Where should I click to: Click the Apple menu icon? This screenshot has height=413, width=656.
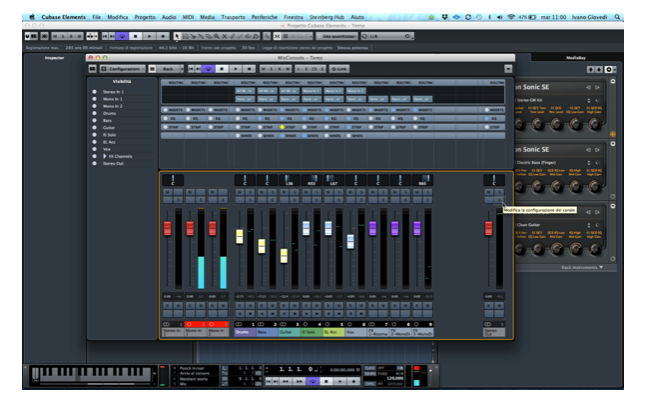32,17
